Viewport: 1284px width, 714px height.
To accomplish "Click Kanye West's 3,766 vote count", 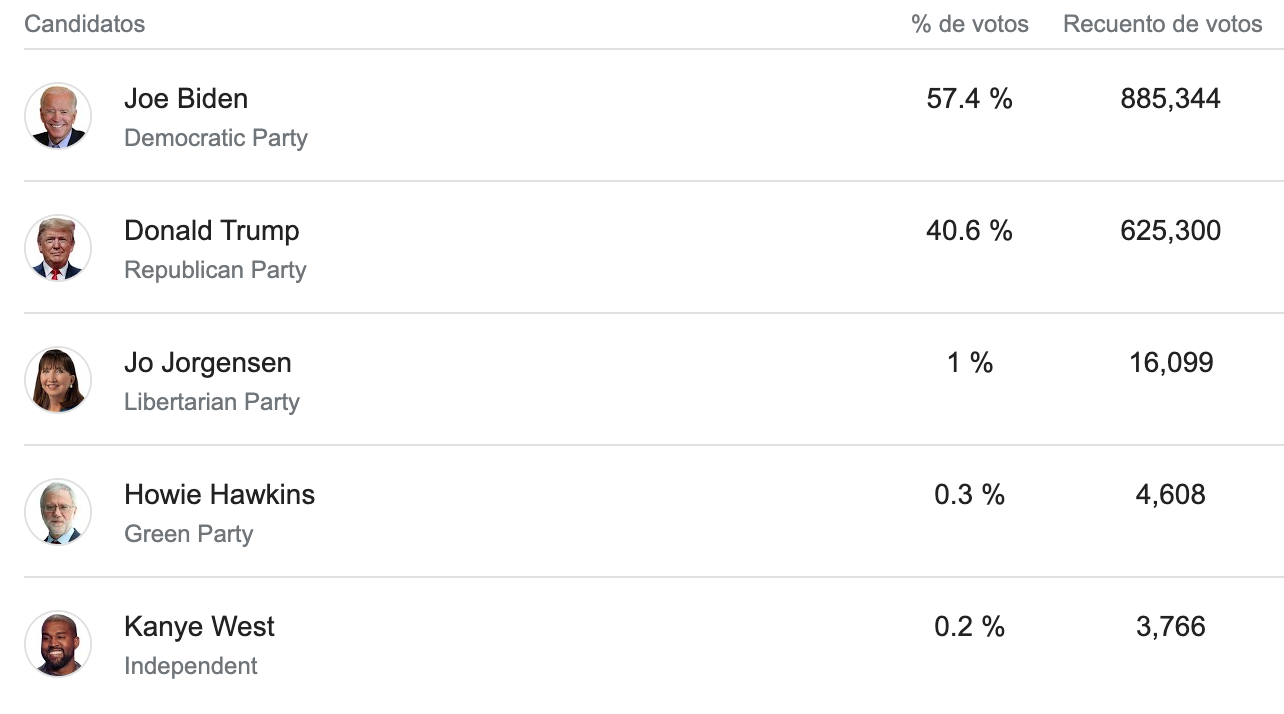I will 1170,627.
